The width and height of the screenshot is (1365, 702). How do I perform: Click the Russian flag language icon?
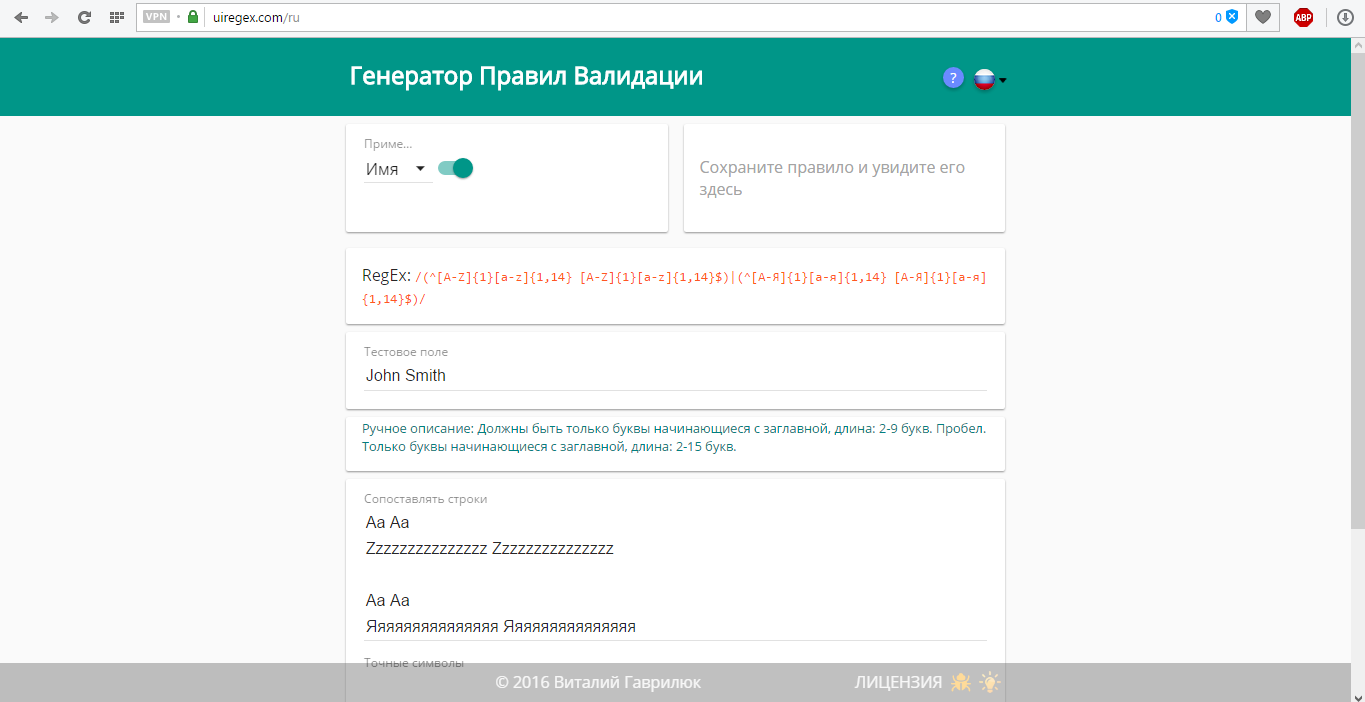coord(984,79)
